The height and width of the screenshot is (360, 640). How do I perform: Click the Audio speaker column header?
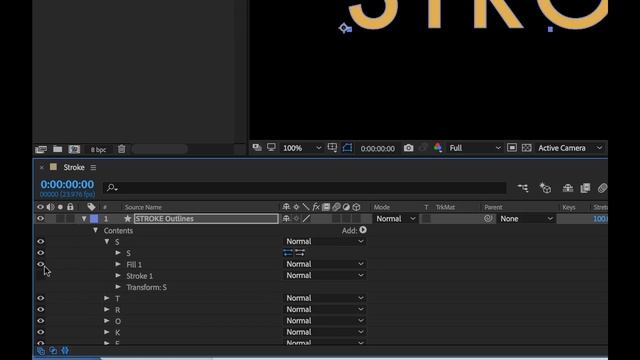50,207
